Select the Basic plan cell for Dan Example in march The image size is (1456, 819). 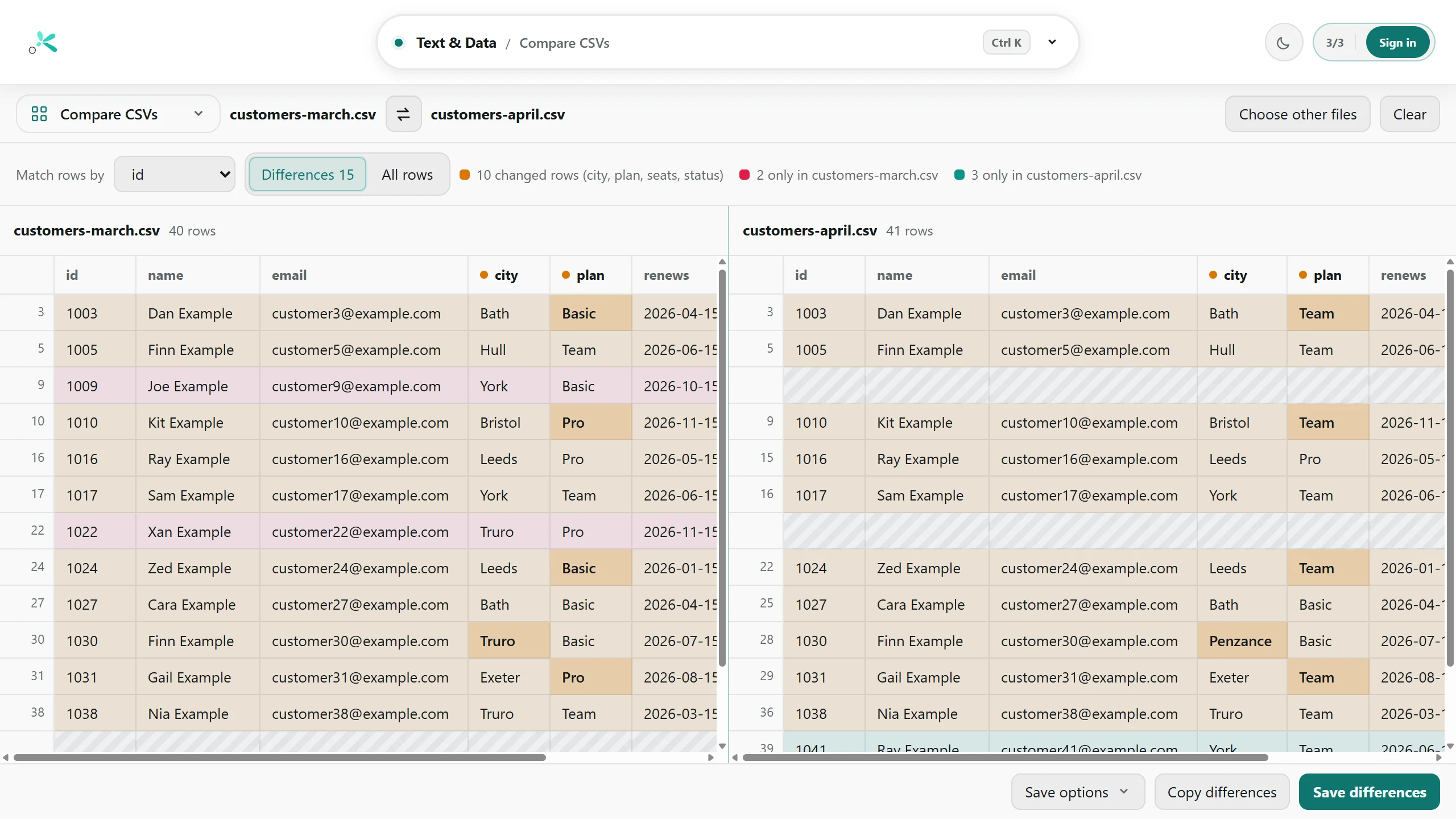coord(590,313)
